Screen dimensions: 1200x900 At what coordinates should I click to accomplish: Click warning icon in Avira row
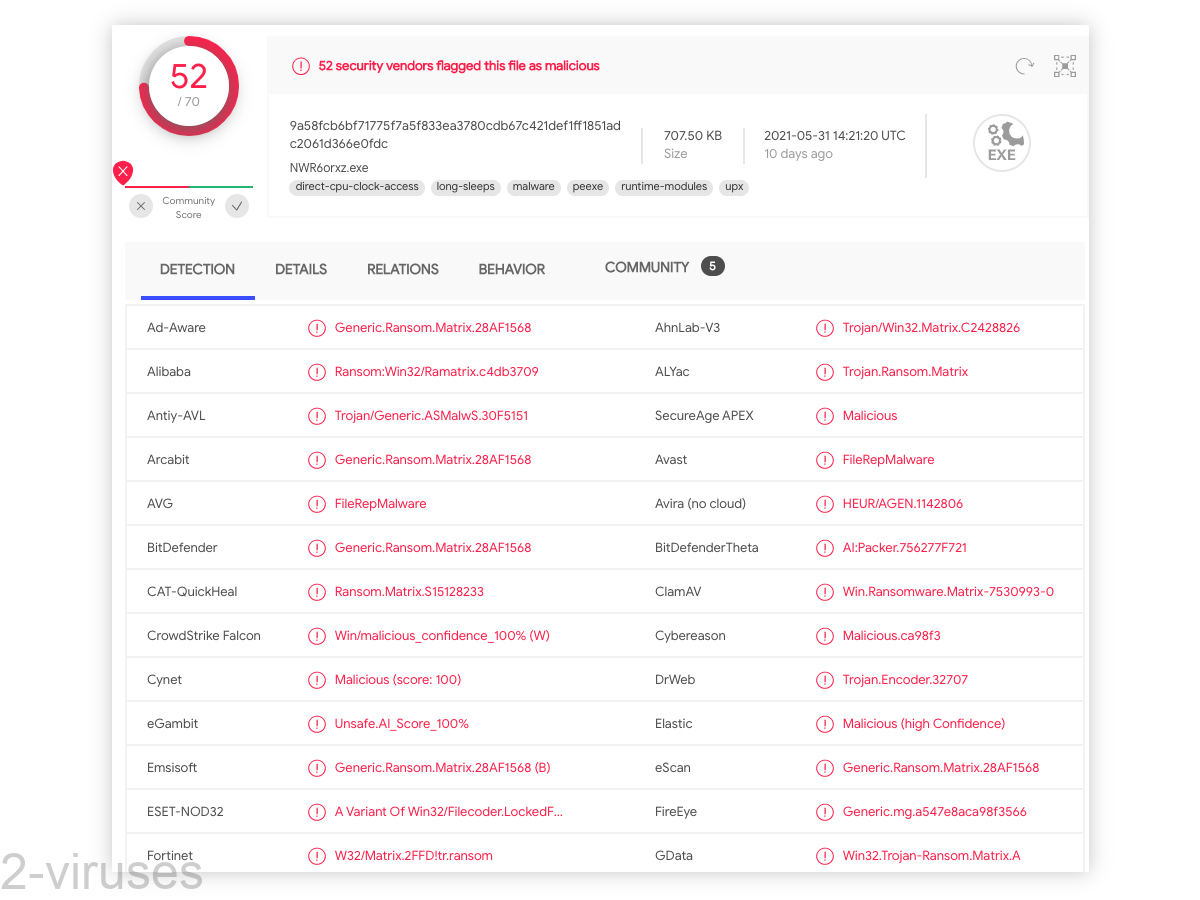(825, 504)
